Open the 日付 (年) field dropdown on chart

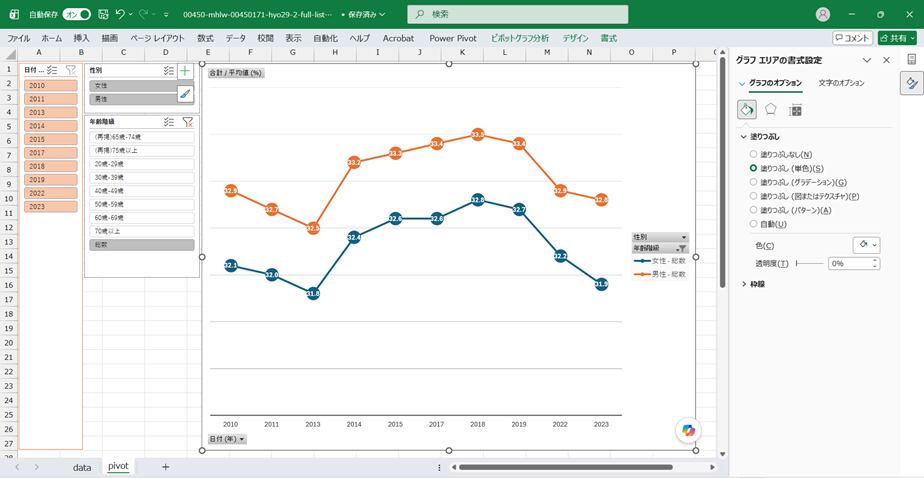(x=227, y=439)
